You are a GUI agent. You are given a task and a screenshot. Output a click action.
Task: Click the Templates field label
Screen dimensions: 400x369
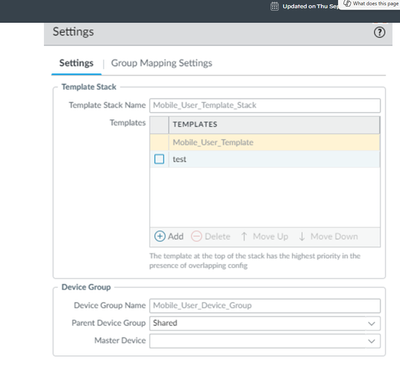coord(128,123)
